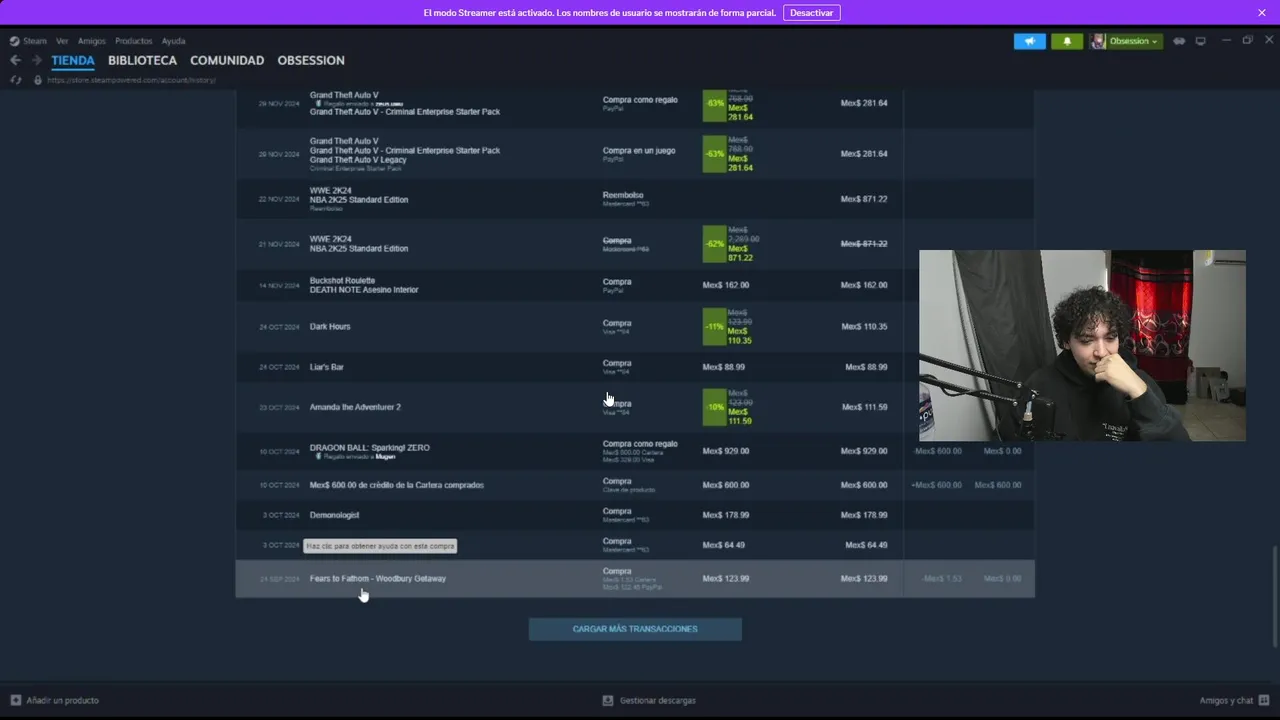
Task: Click Añadir un producto
Action: [x=63, y=700]
